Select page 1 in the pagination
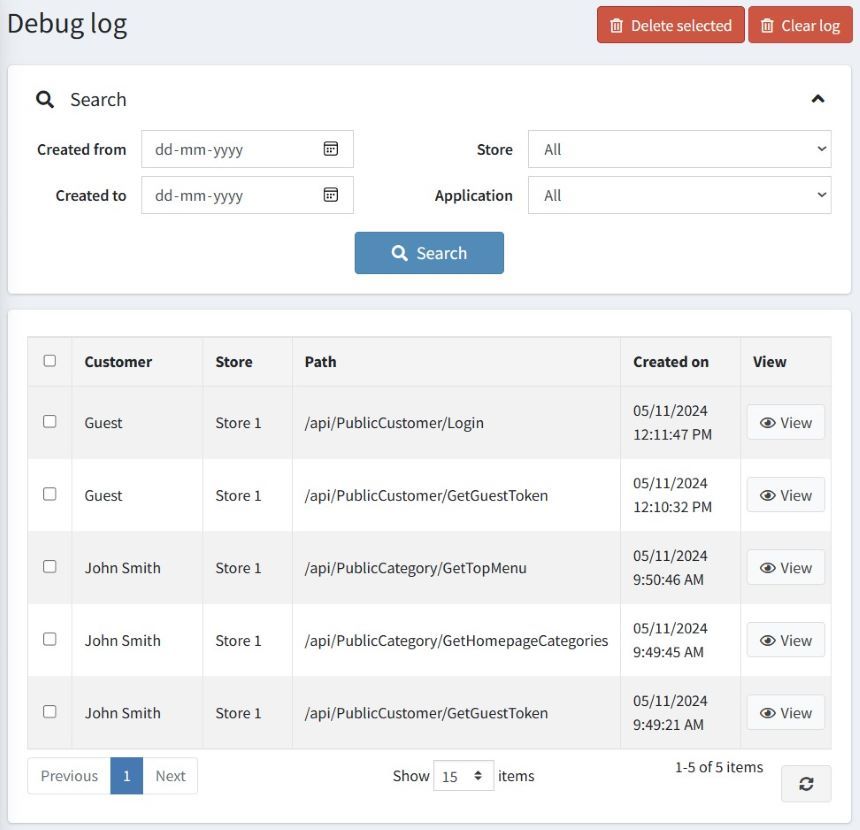Screen dimensions: 860x830 (127, 775)
